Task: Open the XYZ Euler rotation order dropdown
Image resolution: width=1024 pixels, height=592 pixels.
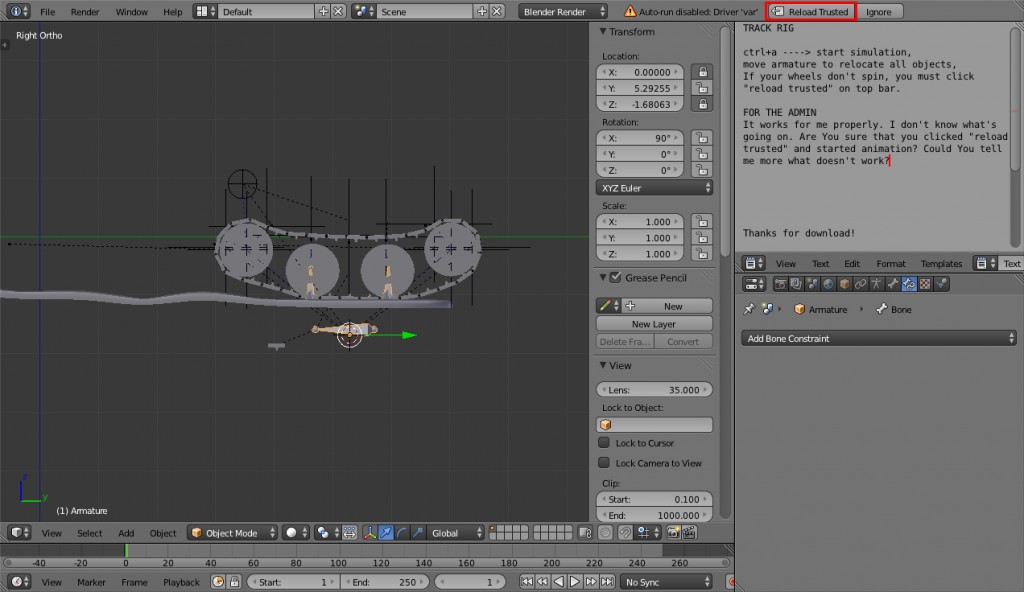Action: pyautogui.click(x=654, y=187)
